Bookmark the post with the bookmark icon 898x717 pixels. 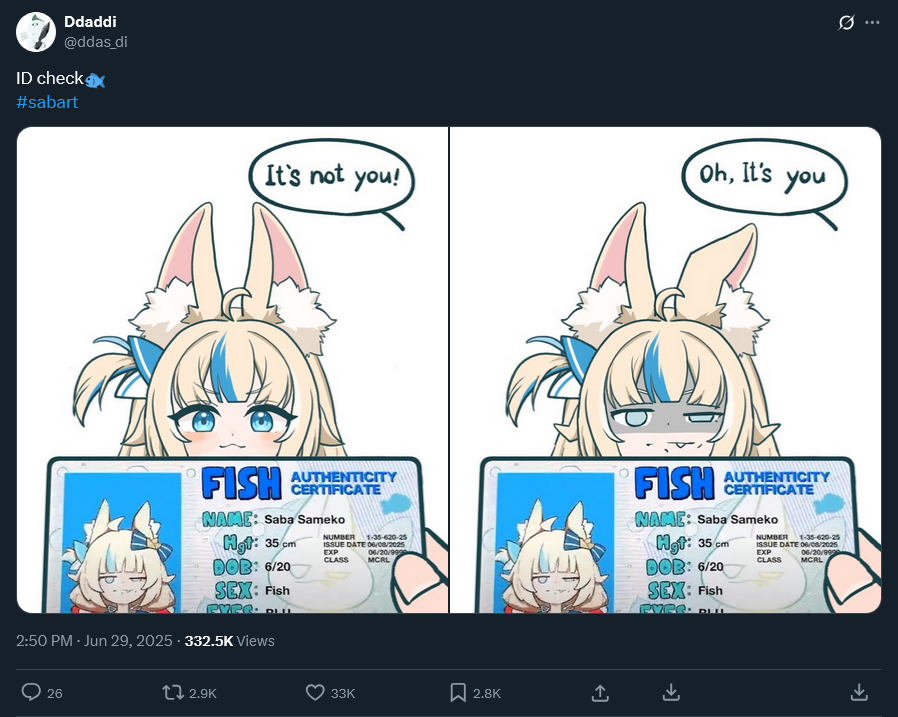tap(458, 692)
